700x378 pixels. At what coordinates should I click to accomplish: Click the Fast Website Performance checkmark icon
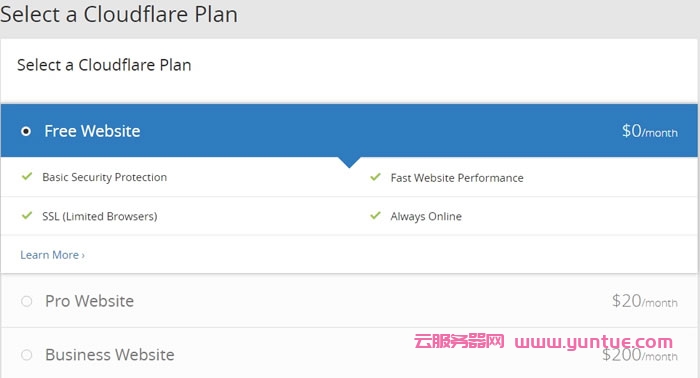coord(375,177)
